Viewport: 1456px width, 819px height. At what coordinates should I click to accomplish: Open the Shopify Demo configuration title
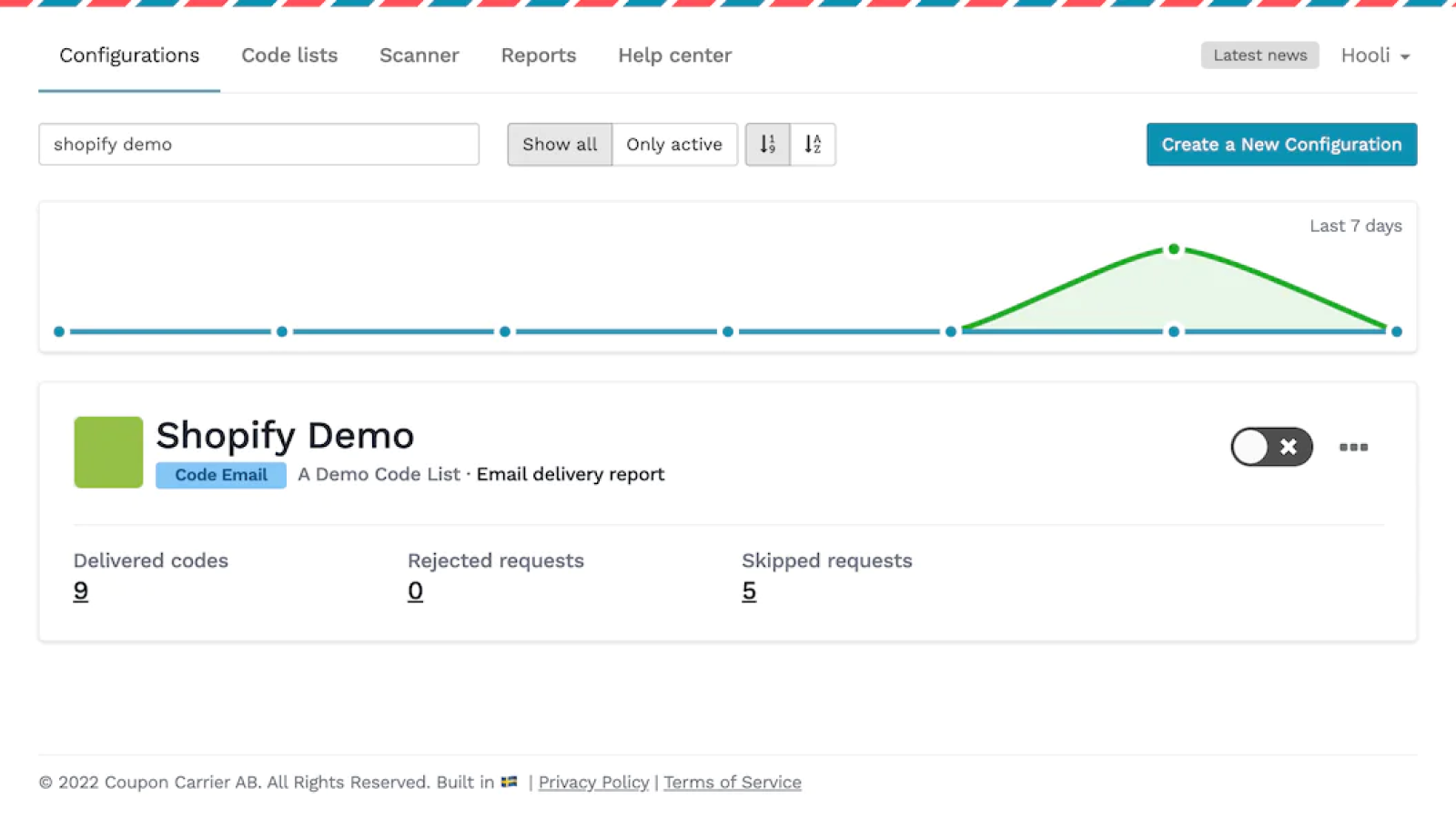285,436
